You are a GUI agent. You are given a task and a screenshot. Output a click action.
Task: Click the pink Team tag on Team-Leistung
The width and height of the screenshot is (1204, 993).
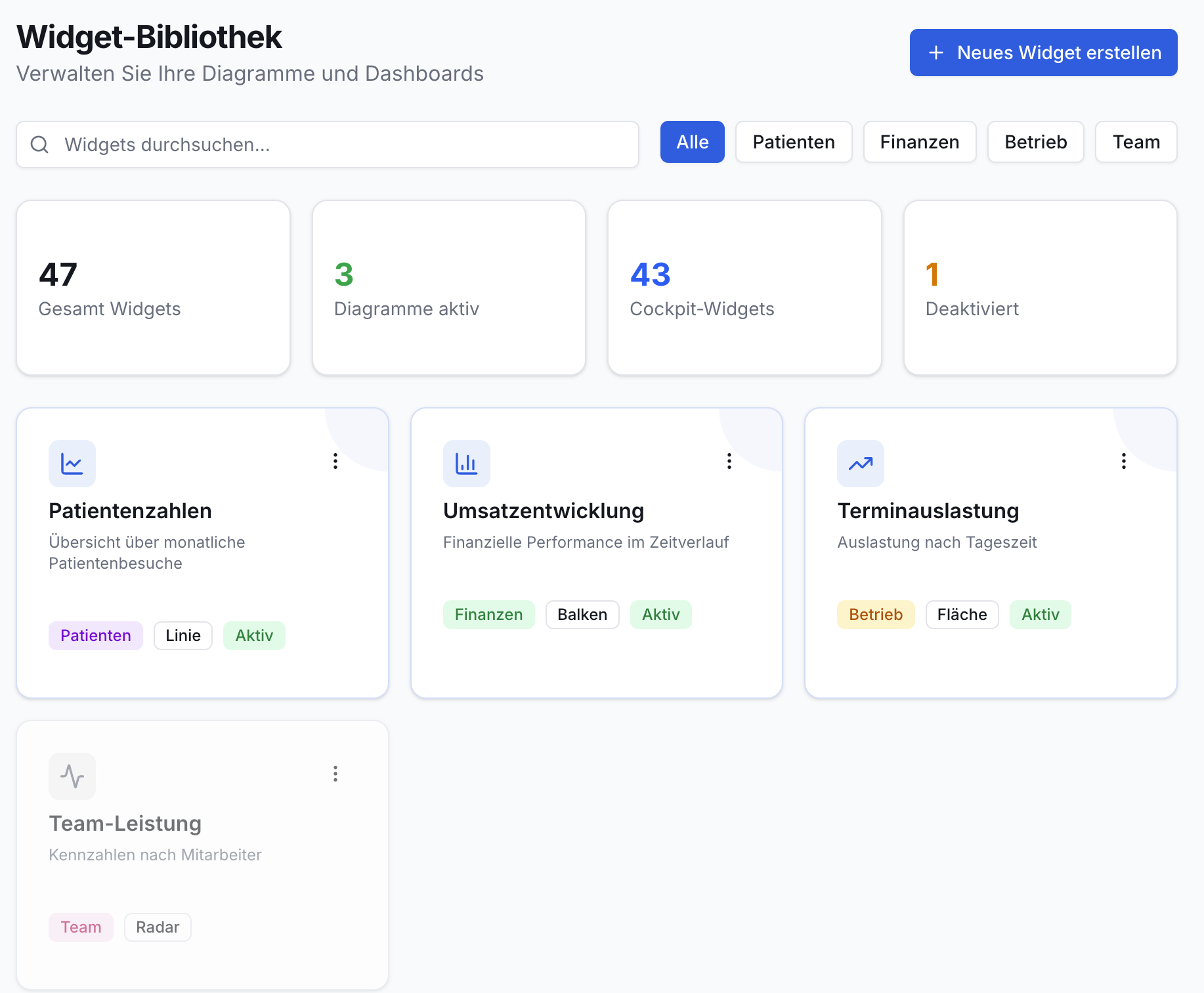point(81,927)
